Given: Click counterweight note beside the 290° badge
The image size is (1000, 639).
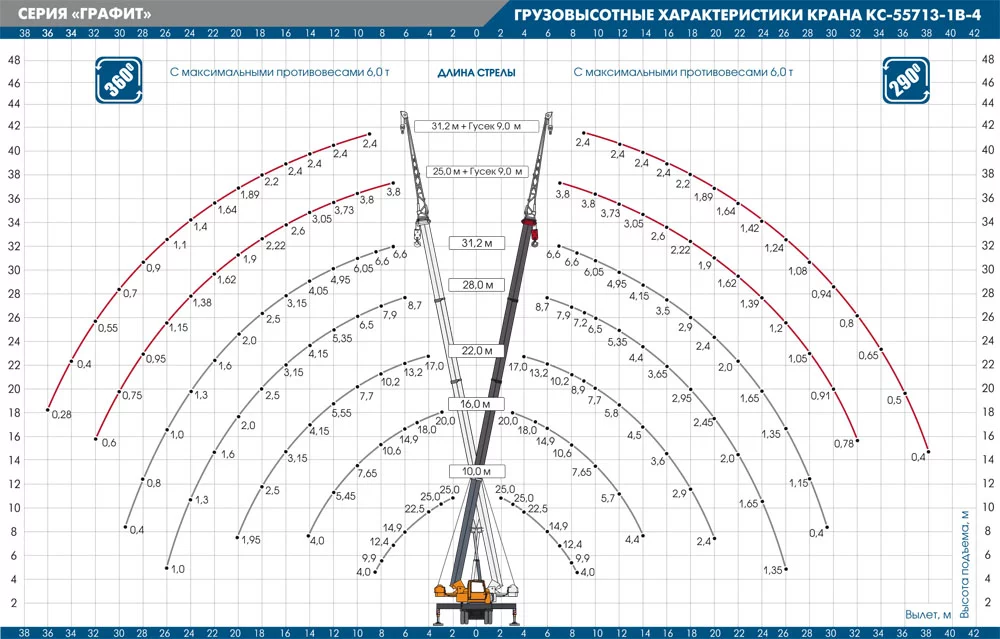Looking at the screenshot, I should tap(683, 72).
